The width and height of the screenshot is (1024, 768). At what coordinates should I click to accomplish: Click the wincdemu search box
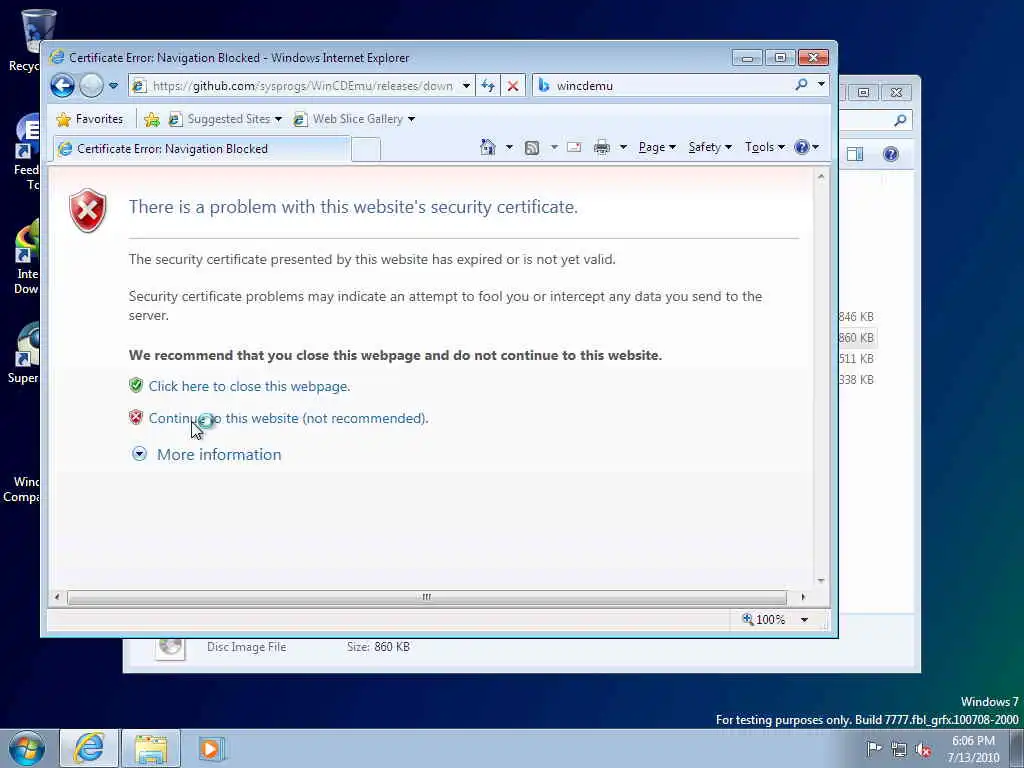664,86
